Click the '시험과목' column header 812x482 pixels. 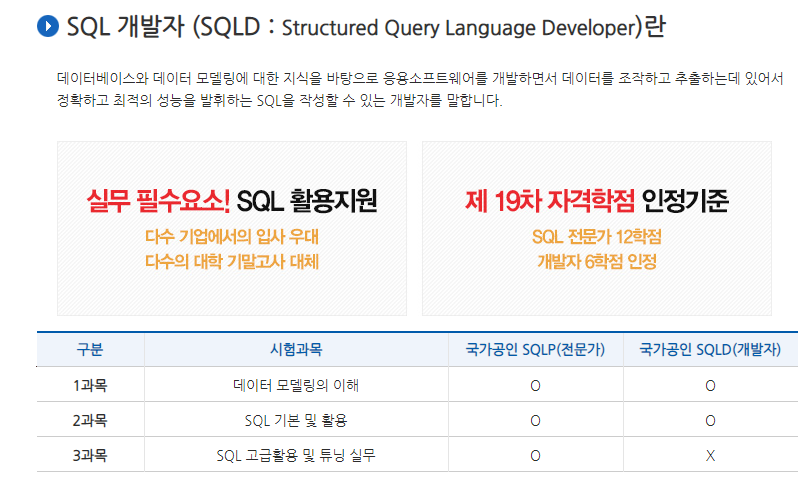tap(296, 349)
